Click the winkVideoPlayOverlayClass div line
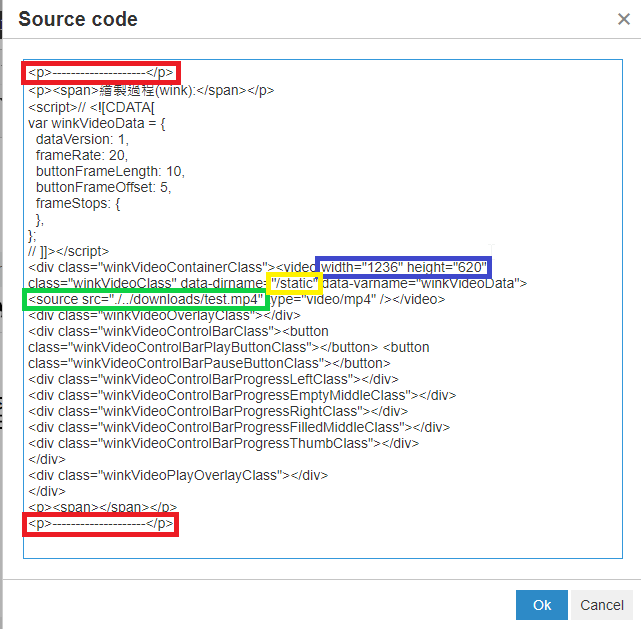This screenshot has height=629, width=641. pos(178,475)
